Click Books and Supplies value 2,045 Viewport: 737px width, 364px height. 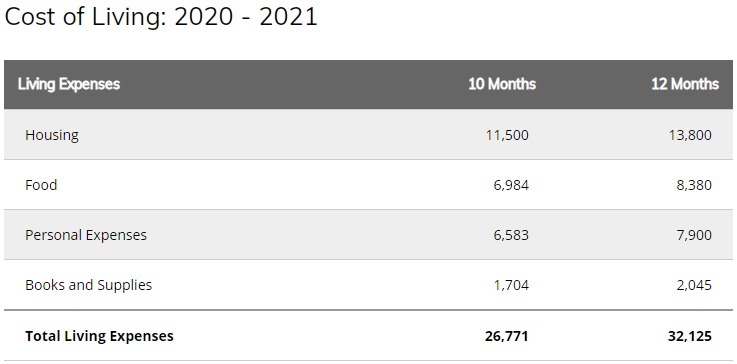click(694, 285)
